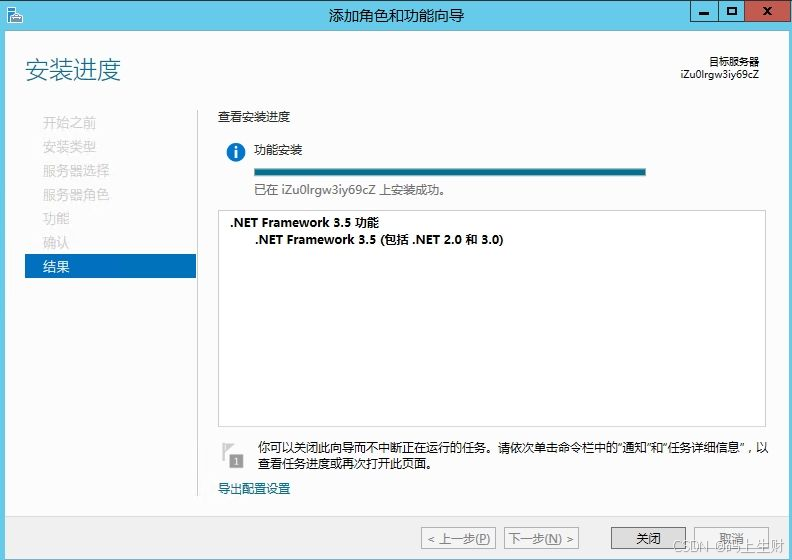The width and height of the screenshot is (792, 560).
Task: Click the 下一步(N) button
Action: point(541,538)
